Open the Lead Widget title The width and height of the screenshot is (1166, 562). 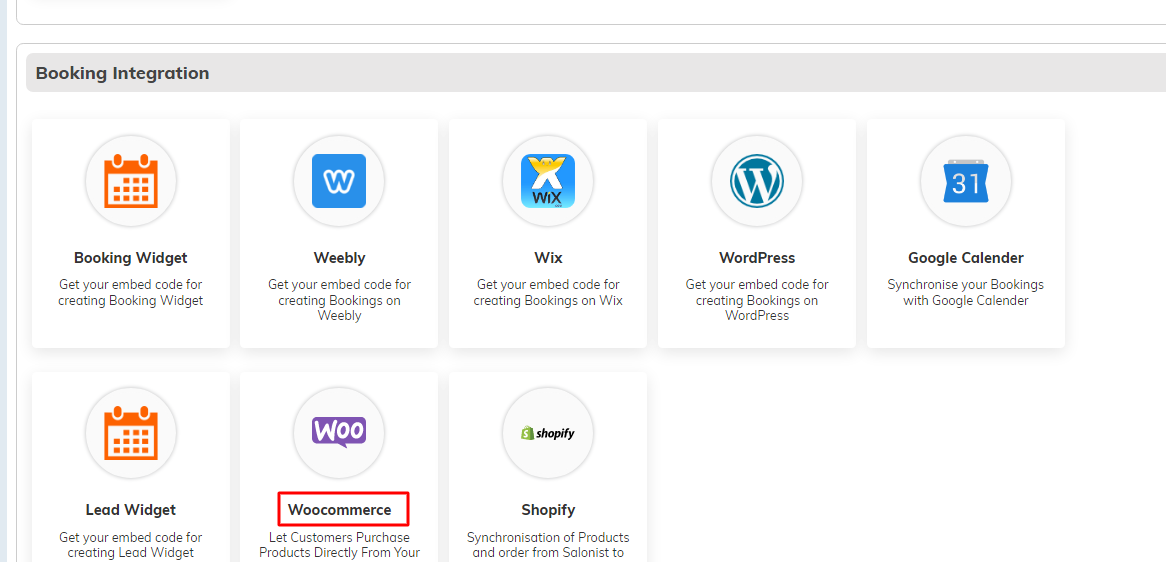(131, 510)
